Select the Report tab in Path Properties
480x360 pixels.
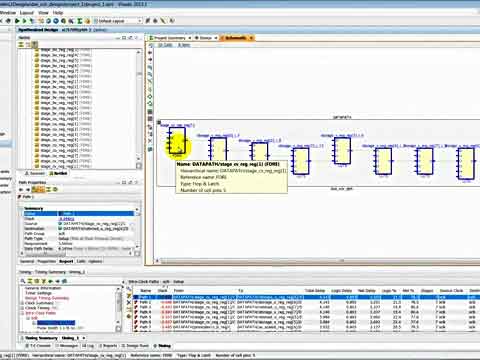tap(66, 261)
